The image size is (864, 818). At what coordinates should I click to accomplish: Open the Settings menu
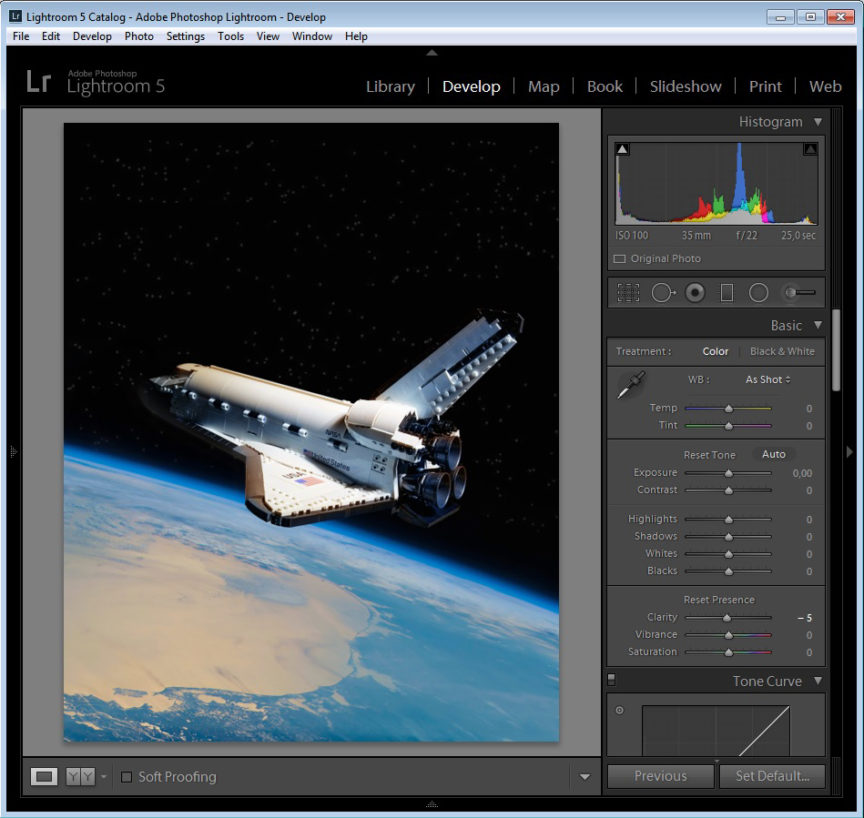(185, 36)
